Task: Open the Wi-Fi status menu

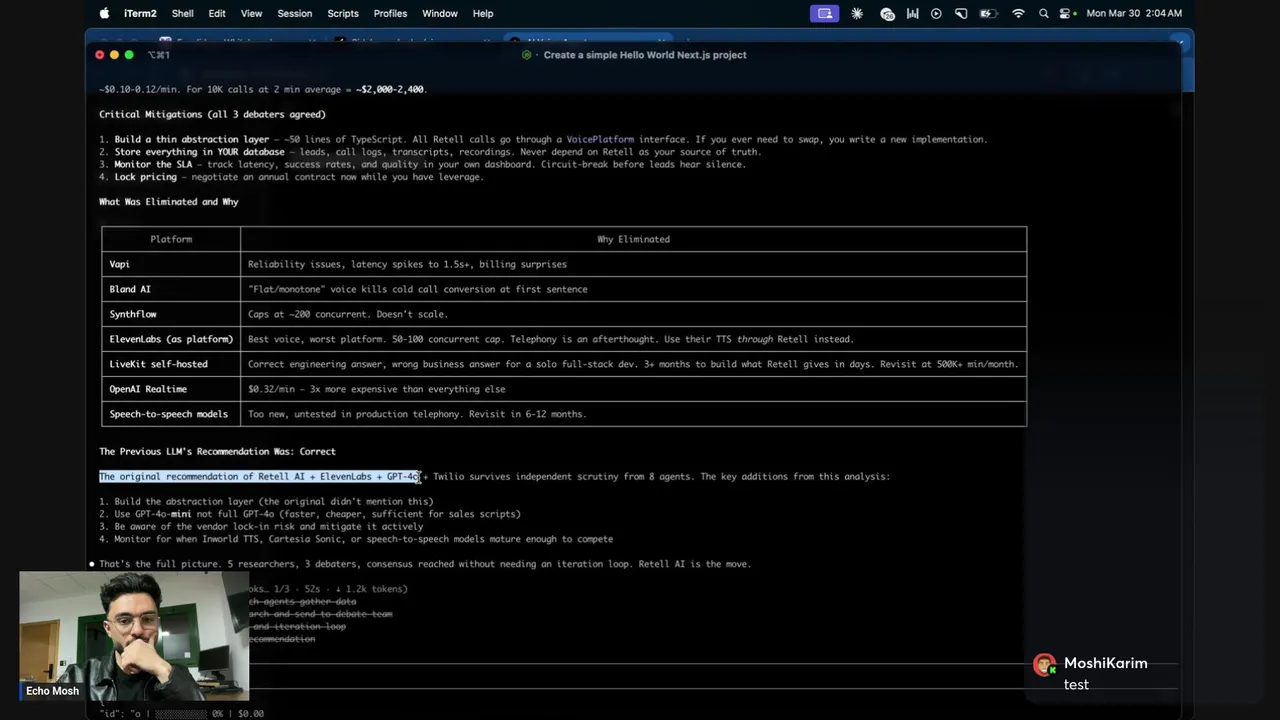Action: point(1018,13)
